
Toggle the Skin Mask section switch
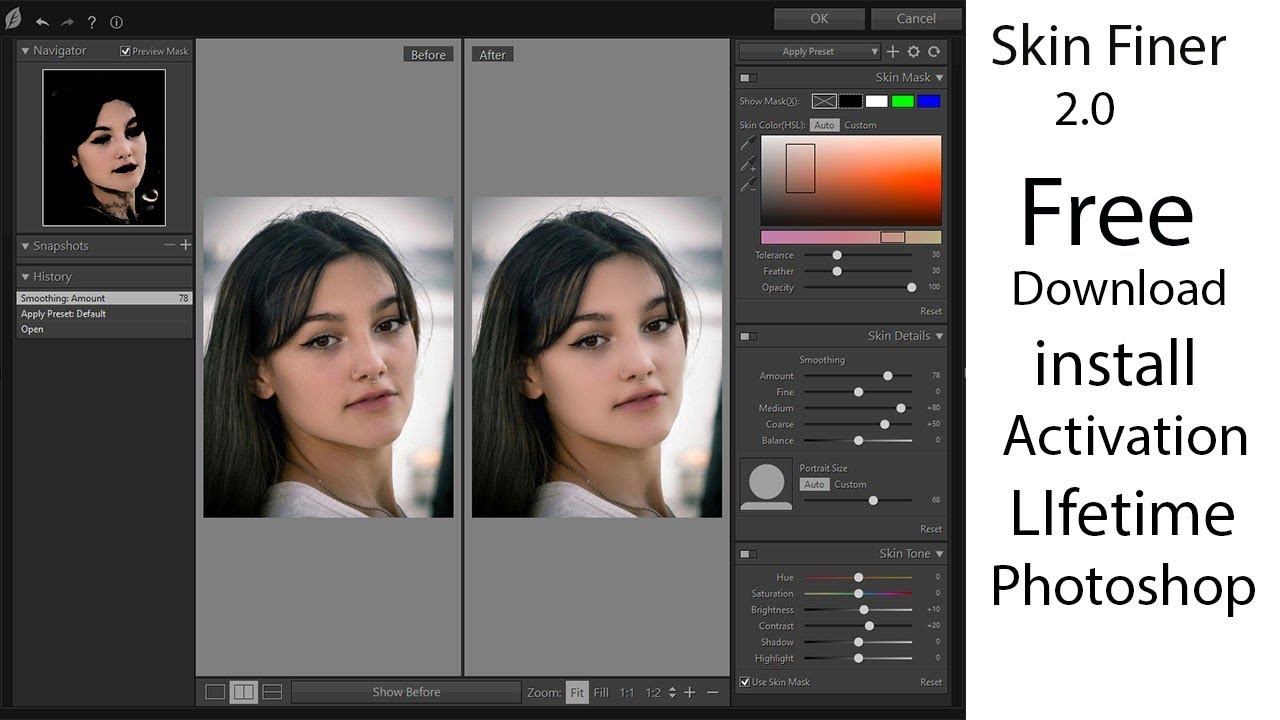748,77
